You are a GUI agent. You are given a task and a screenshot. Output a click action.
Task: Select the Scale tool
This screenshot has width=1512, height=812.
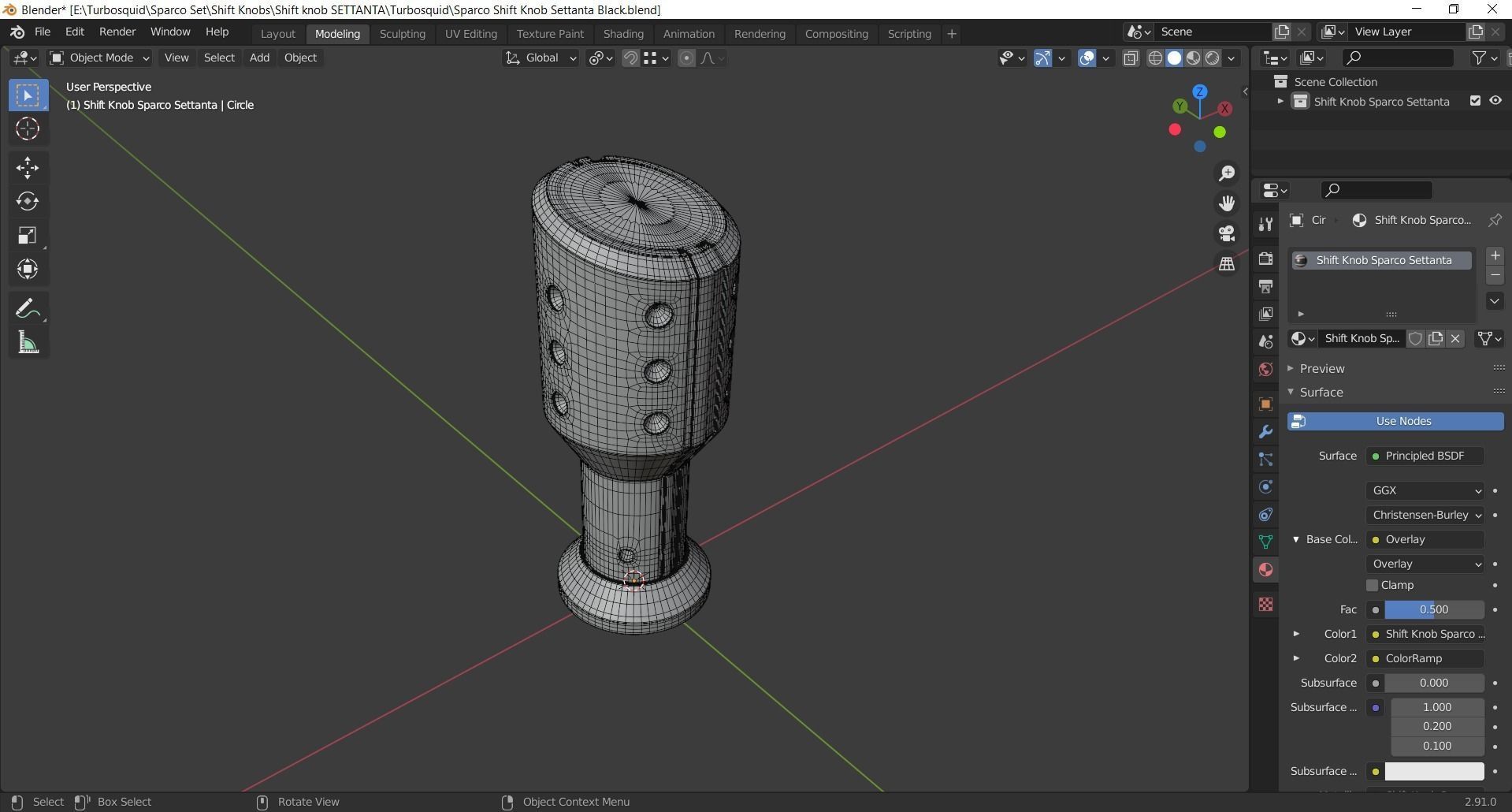[28, 235]
